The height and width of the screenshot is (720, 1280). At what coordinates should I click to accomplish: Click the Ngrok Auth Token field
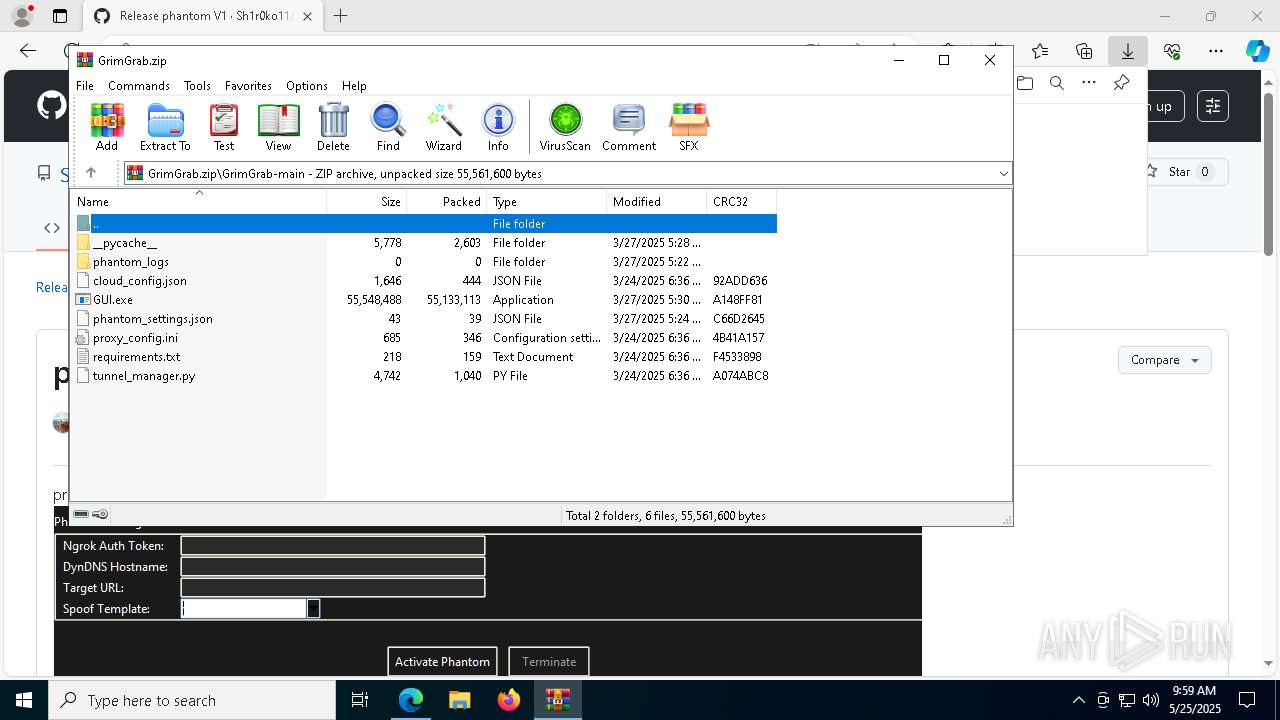pyautogui.click(x=333, y=546)
